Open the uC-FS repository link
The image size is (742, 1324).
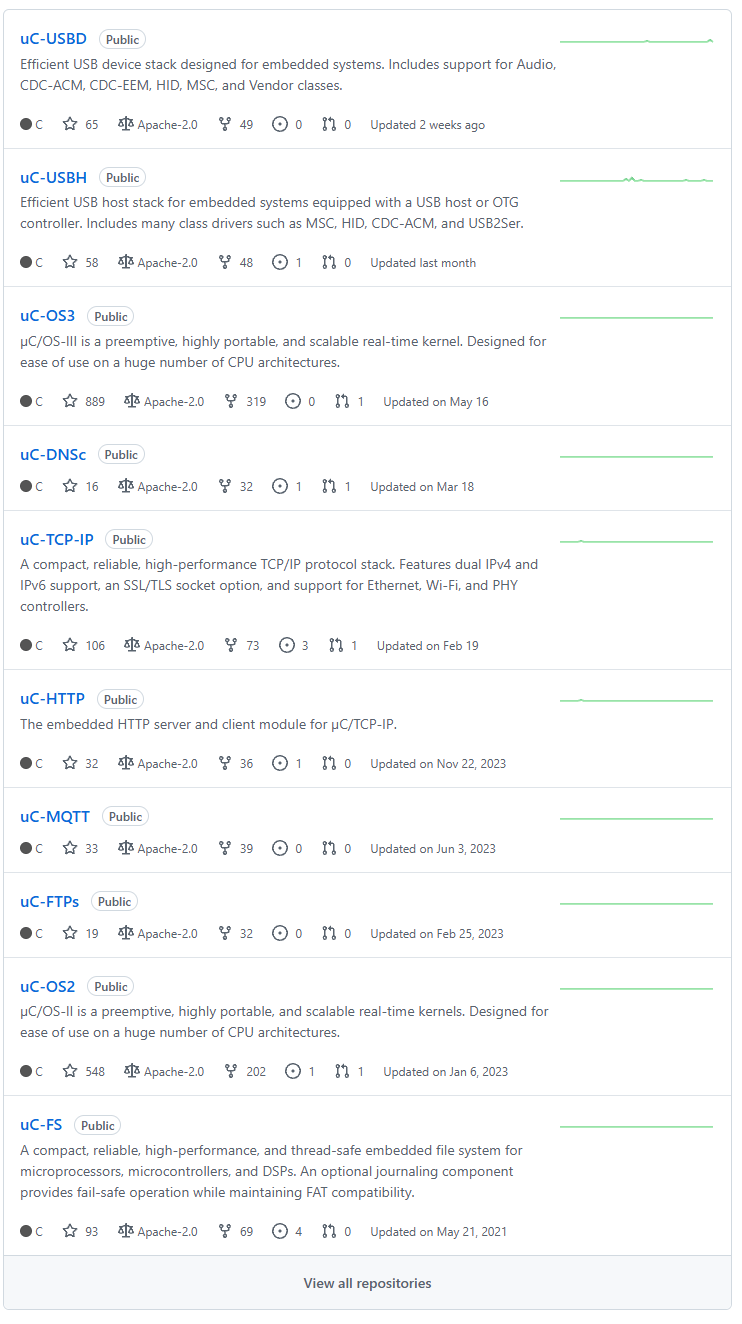tap(41, 1125)
